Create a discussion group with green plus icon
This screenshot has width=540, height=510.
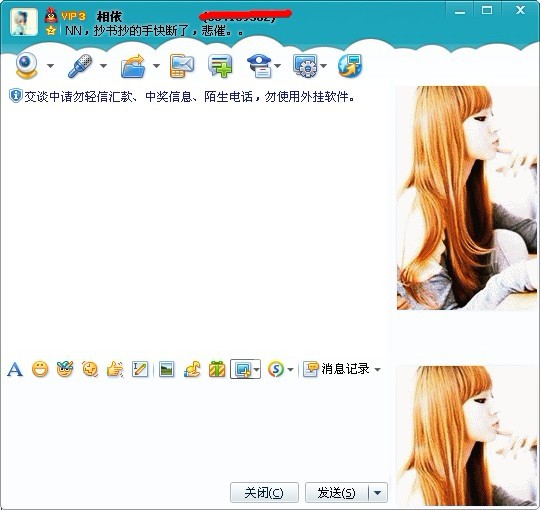(x=220, y=66)
